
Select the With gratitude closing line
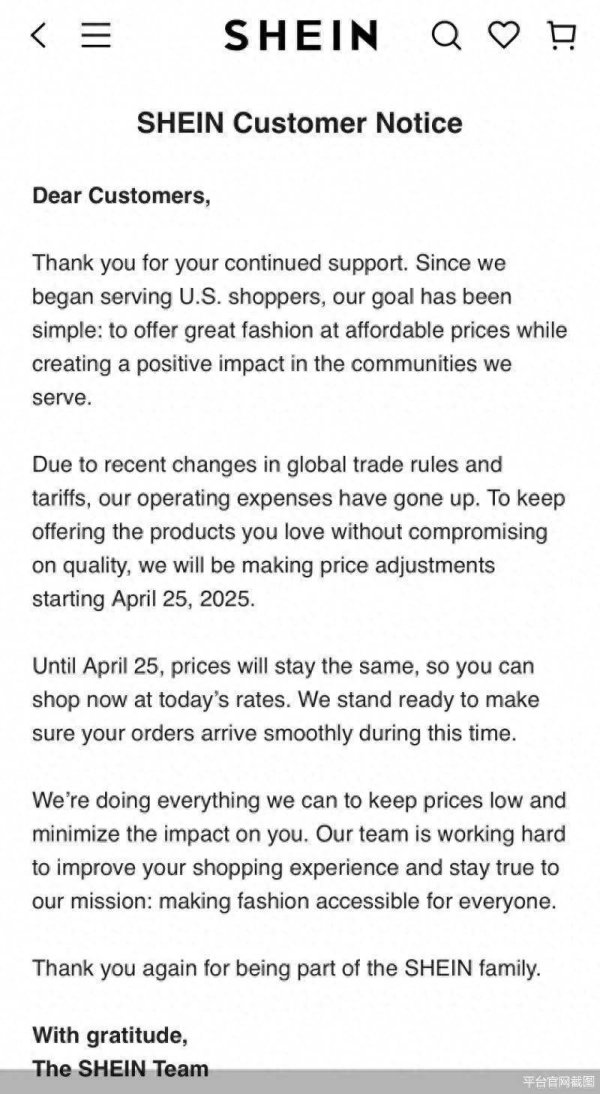tap(110, 1035)
